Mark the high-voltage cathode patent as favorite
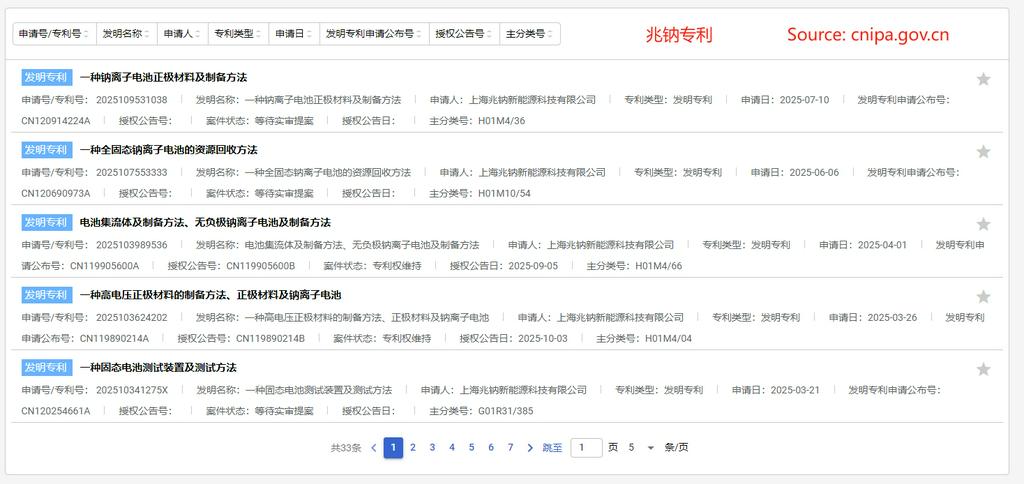 [983, 297]
